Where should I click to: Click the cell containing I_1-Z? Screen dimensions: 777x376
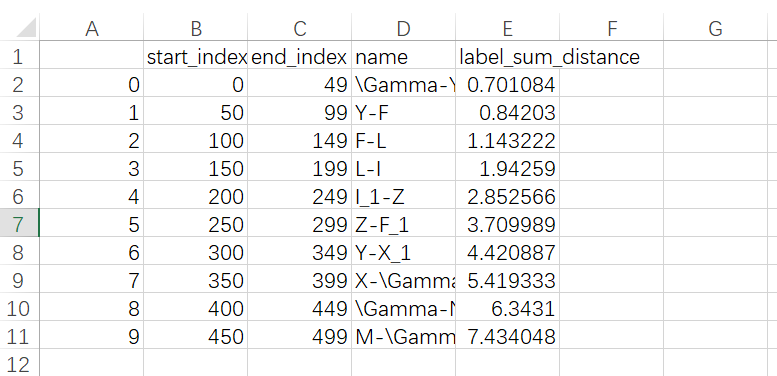(403, 197)
